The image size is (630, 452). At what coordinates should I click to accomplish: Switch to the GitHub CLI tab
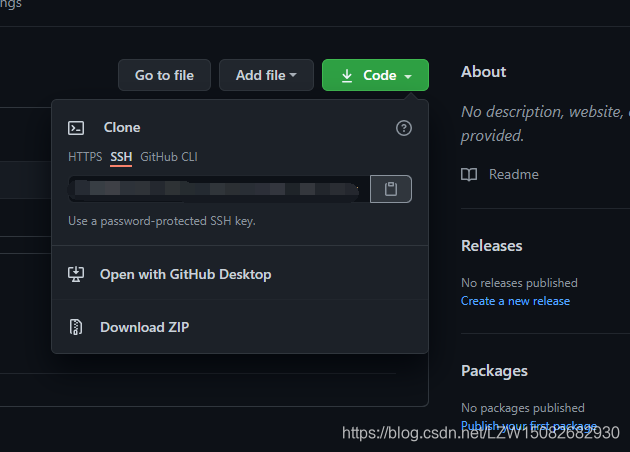tap(169, 157)
